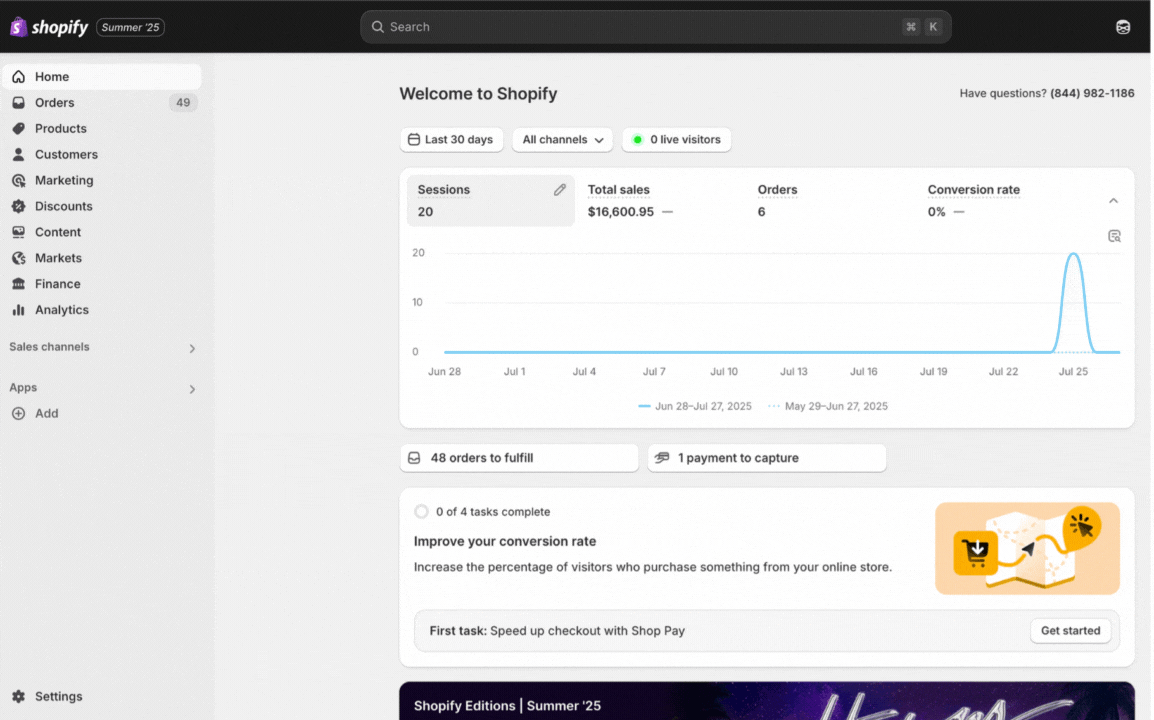This screenshot has height=720, width=1154.
Task: Expand the Apps section chevron
Action: tap(192, 389)
